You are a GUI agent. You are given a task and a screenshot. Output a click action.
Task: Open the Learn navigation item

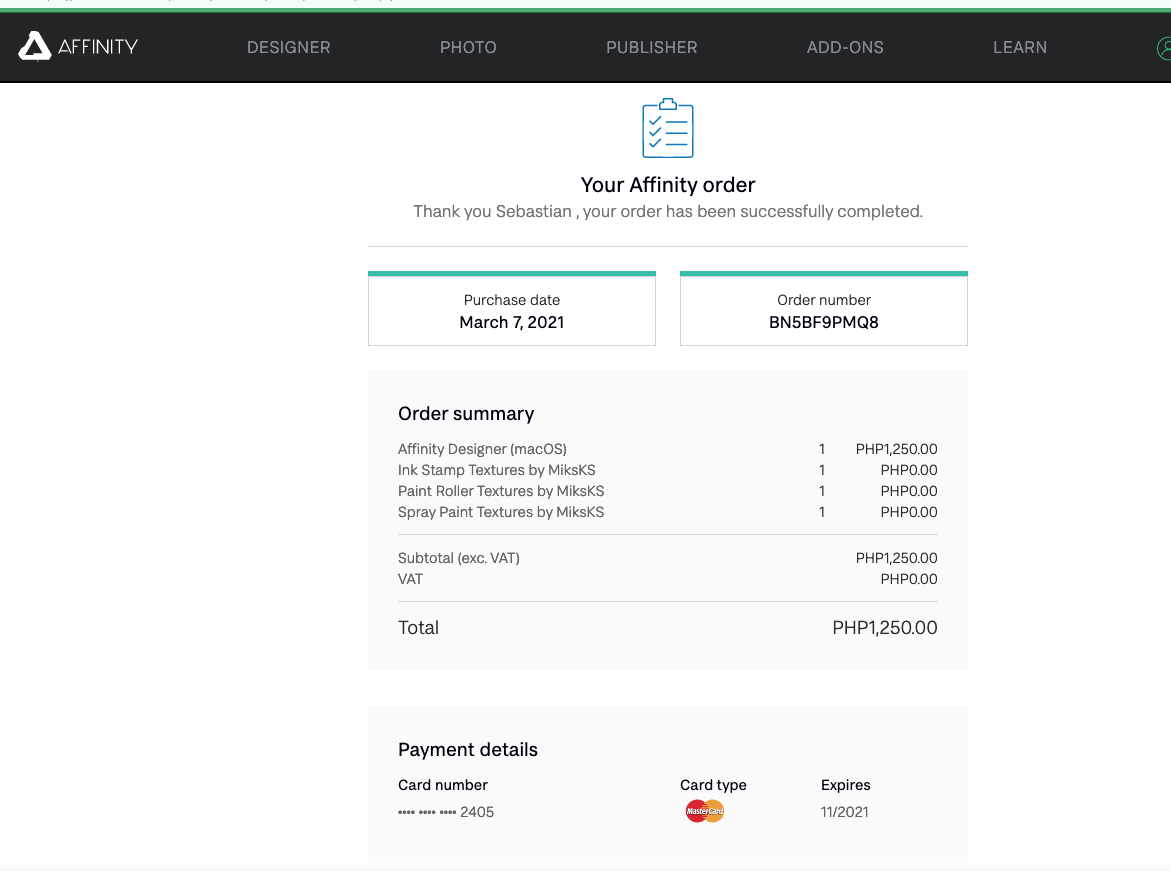click(x=1019, y=47)
